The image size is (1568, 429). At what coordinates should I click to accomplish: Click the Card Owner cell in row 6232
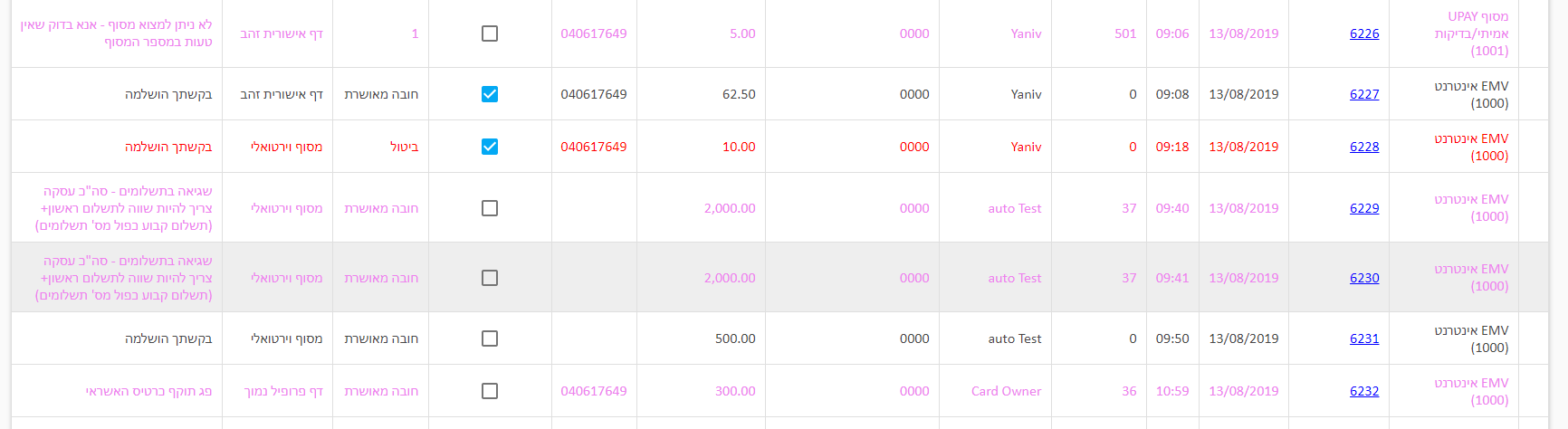1006,391
